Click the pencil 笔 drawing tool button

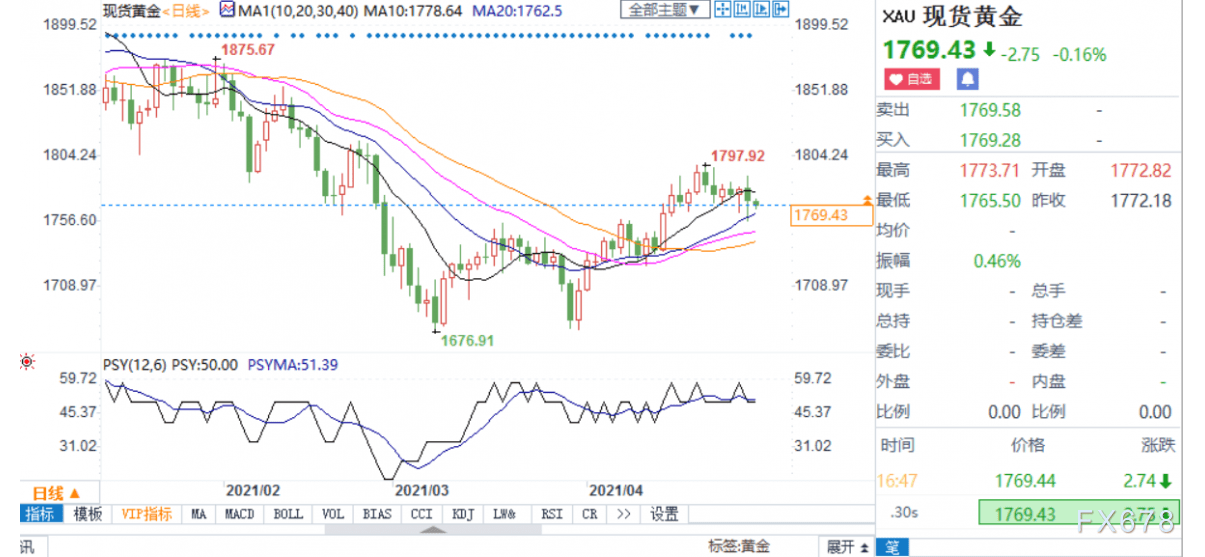pos(890,546)
